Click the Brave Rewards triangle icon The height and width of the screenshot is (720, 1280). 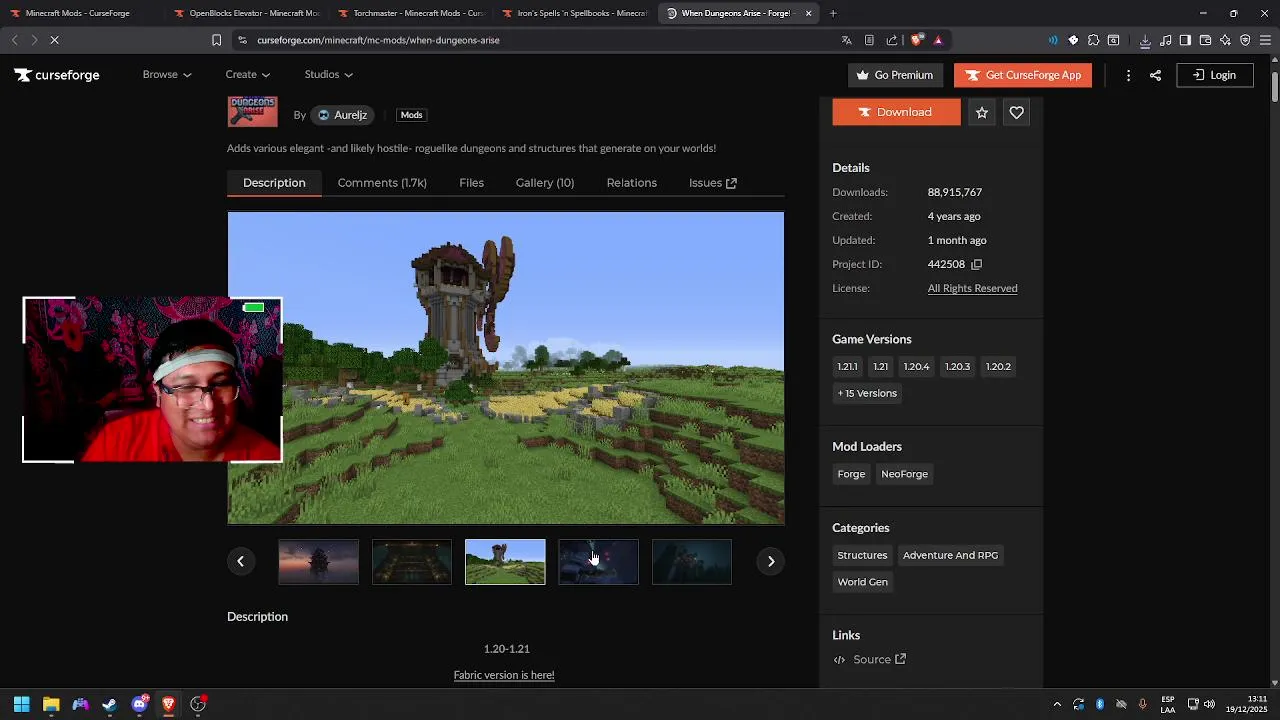(x=938, y=40)
